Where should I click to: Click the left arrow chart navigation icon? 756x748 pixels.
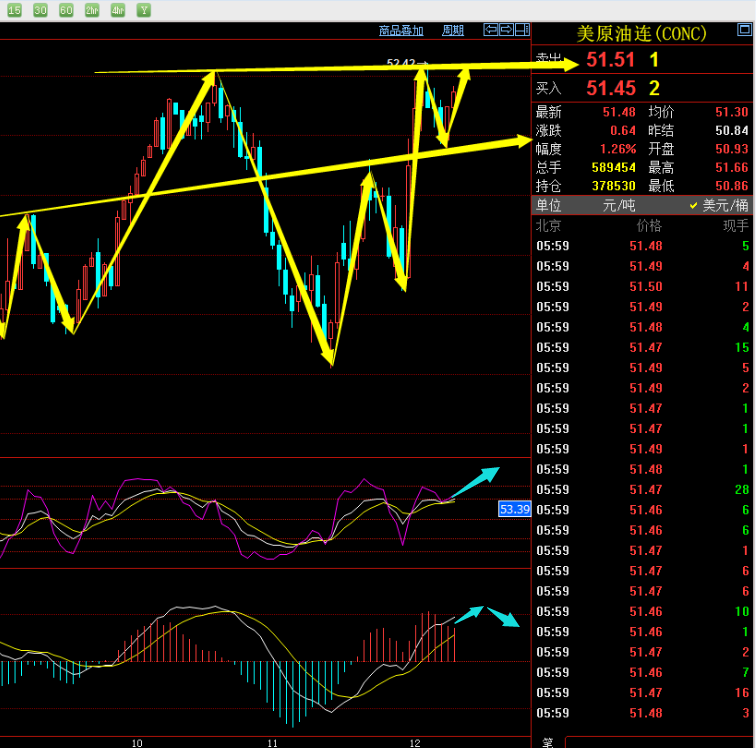490,30
